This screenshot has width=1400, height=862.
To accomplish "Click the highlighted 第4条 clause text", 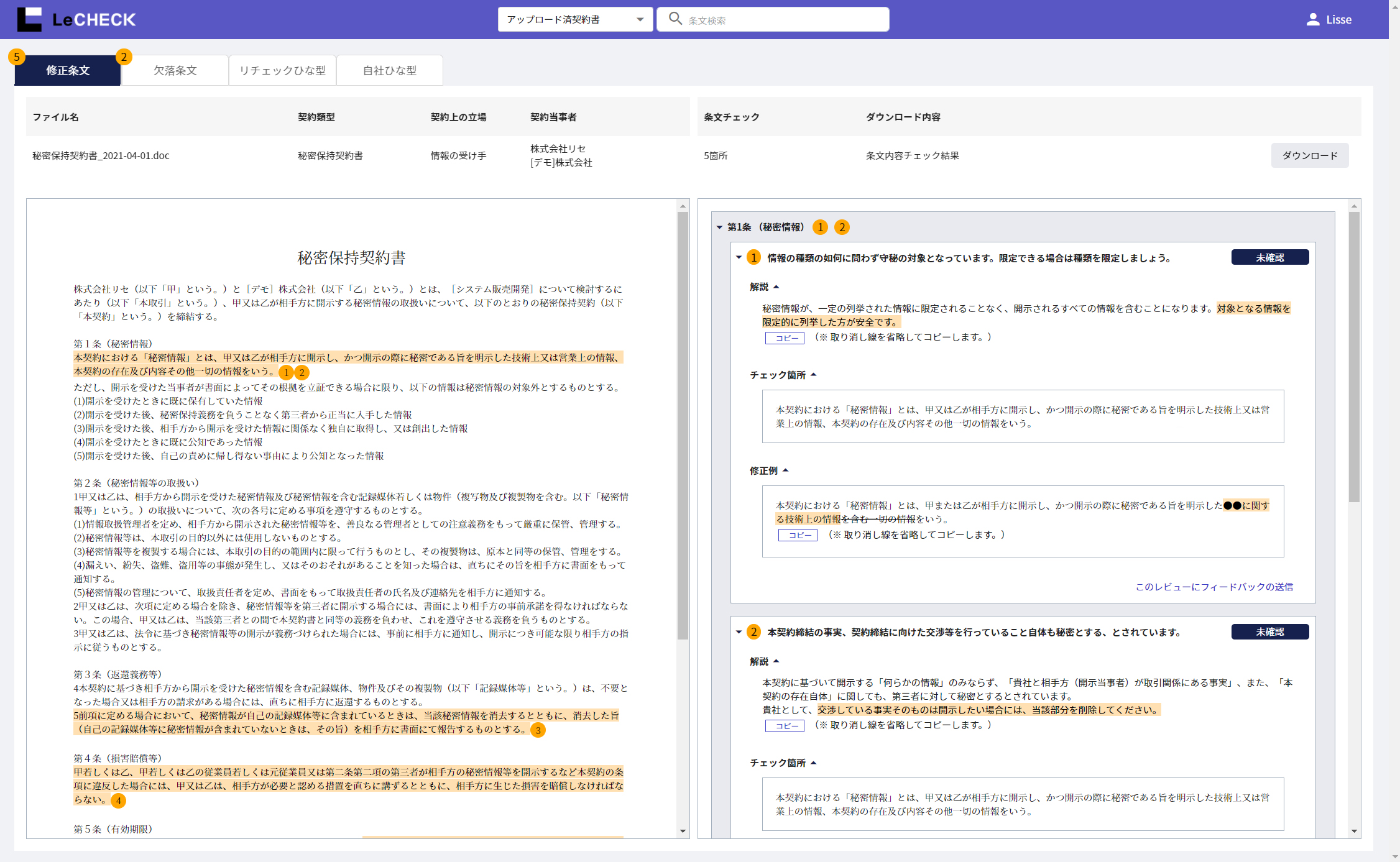I will (x=348, y=786).
